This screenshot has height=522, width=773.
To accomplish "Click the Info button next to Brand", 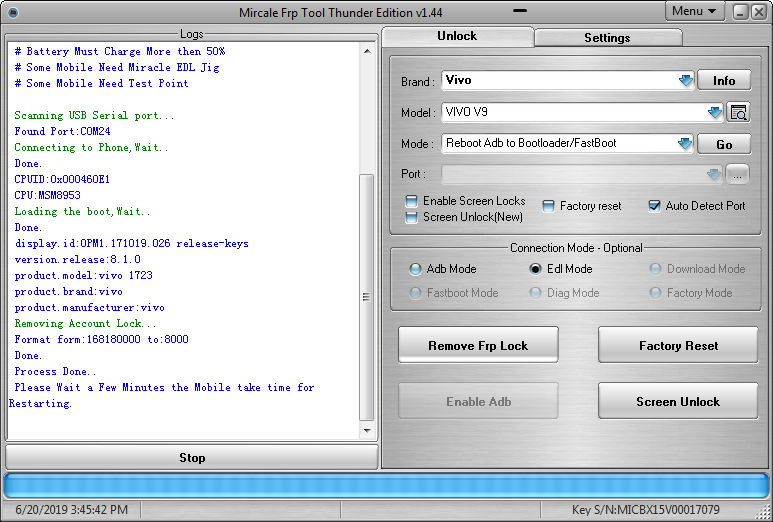I will click(x=724, y=81).
